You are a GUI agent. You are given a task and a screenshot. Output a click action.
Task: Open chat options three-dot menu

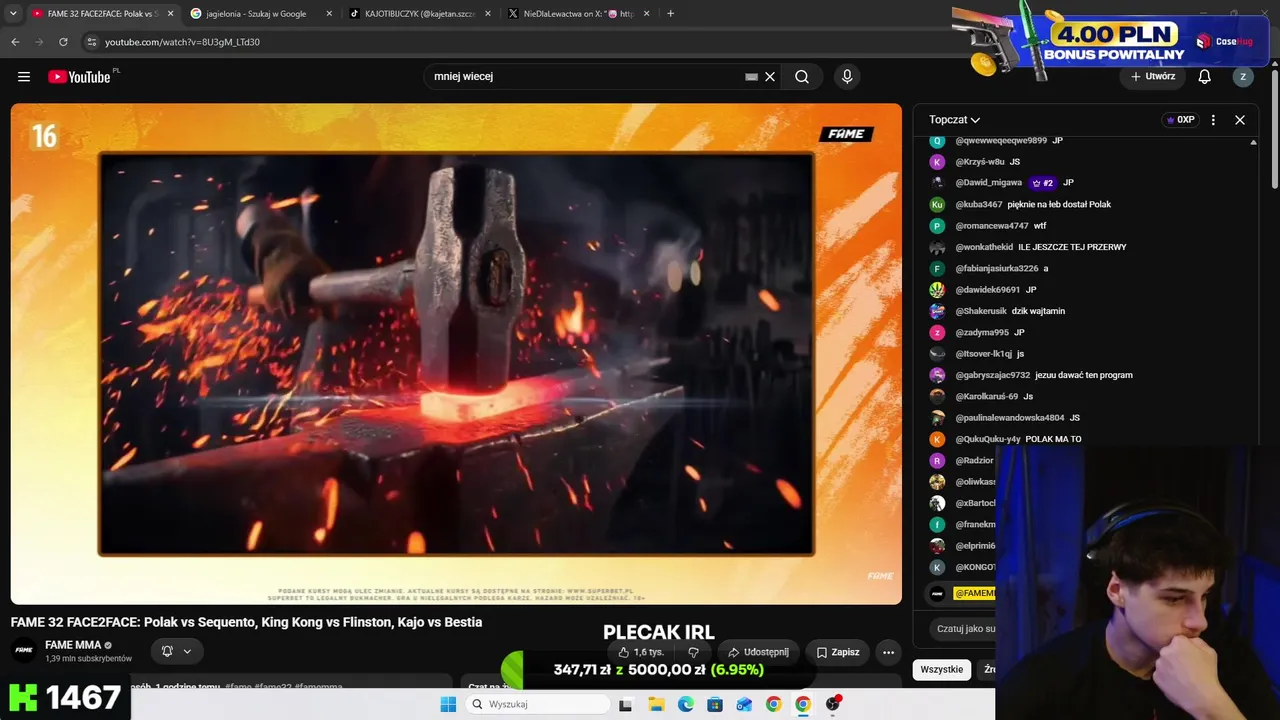1213,120
